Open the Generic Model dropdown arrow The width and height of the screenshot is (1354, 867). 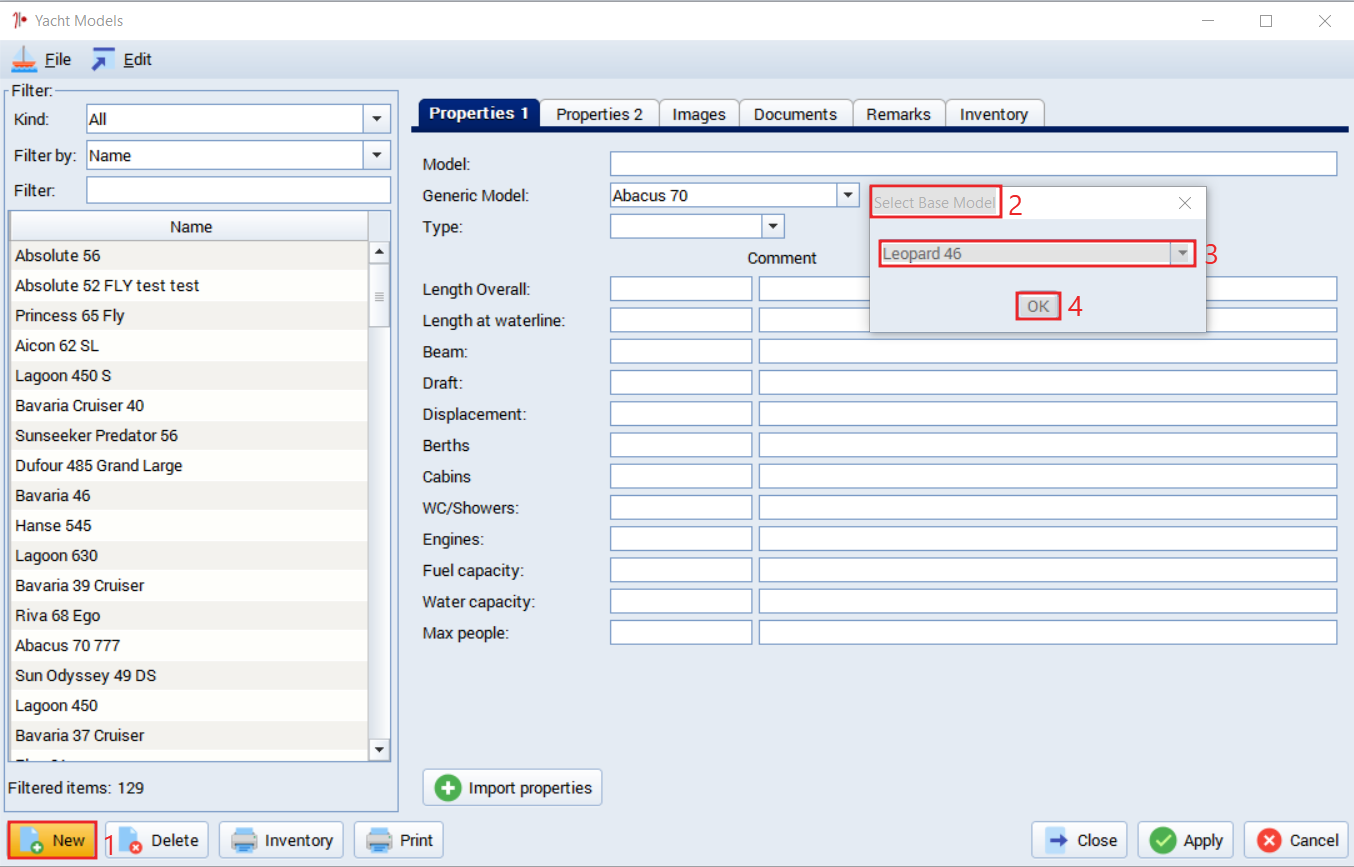point(847,195)
